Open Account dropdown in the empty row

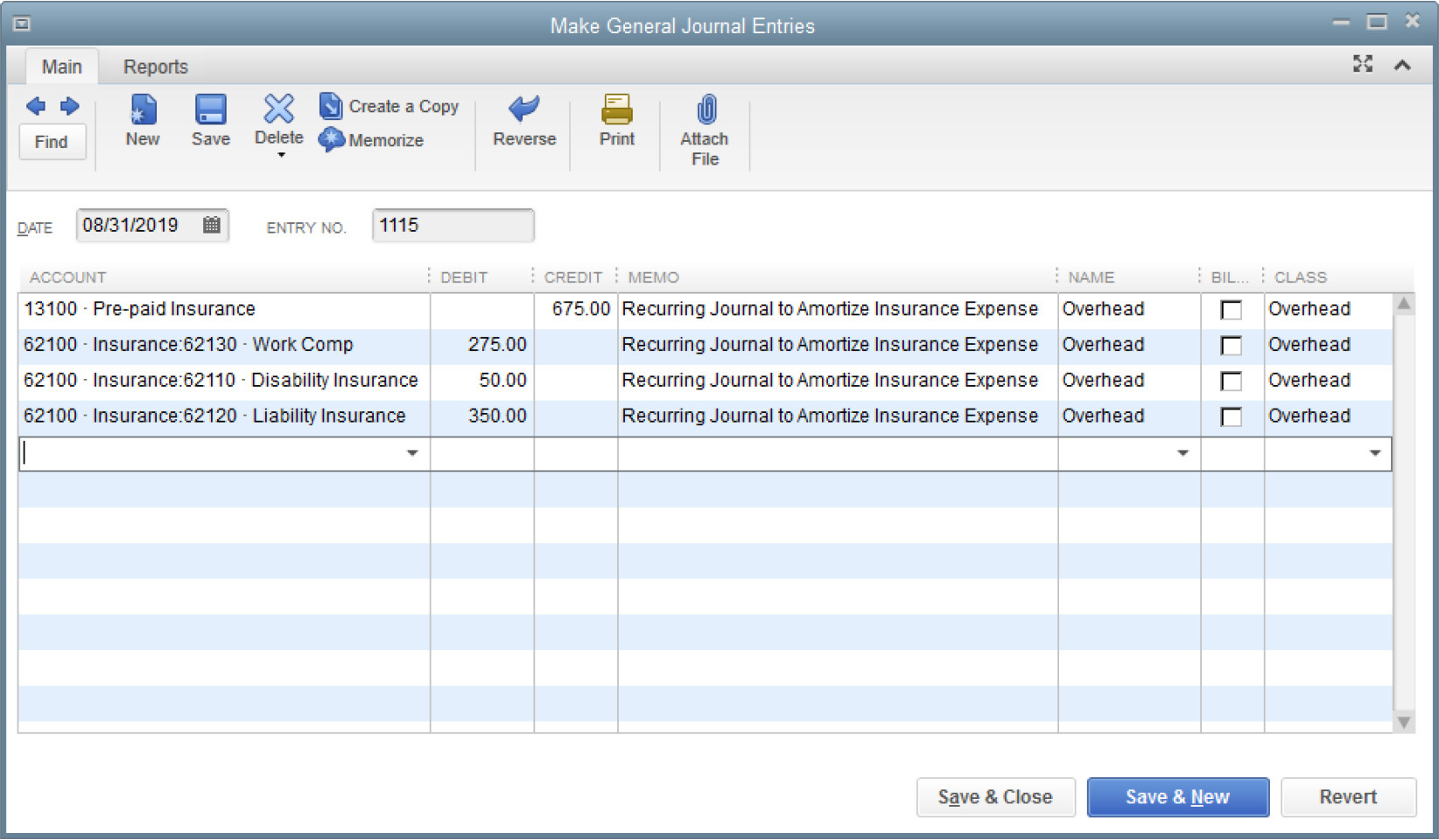point(412,453)
